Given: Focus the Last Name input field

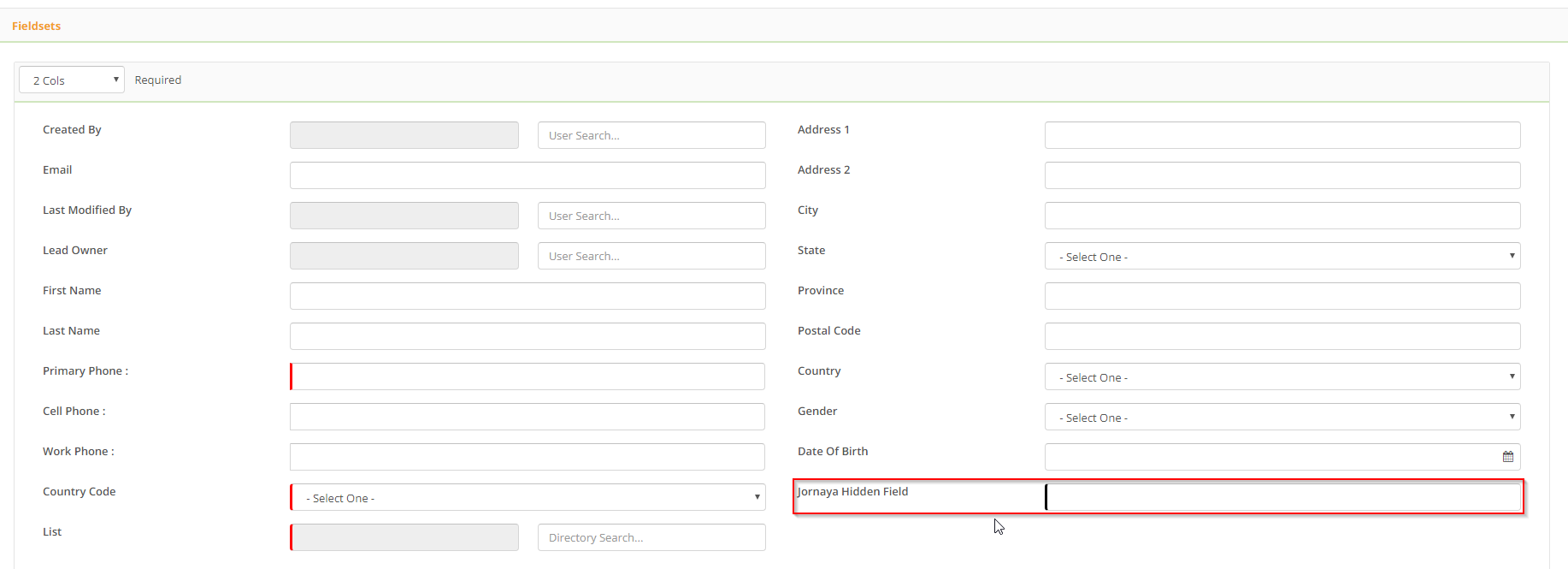Looking at the screenshot, I should (x=528, y=336).
